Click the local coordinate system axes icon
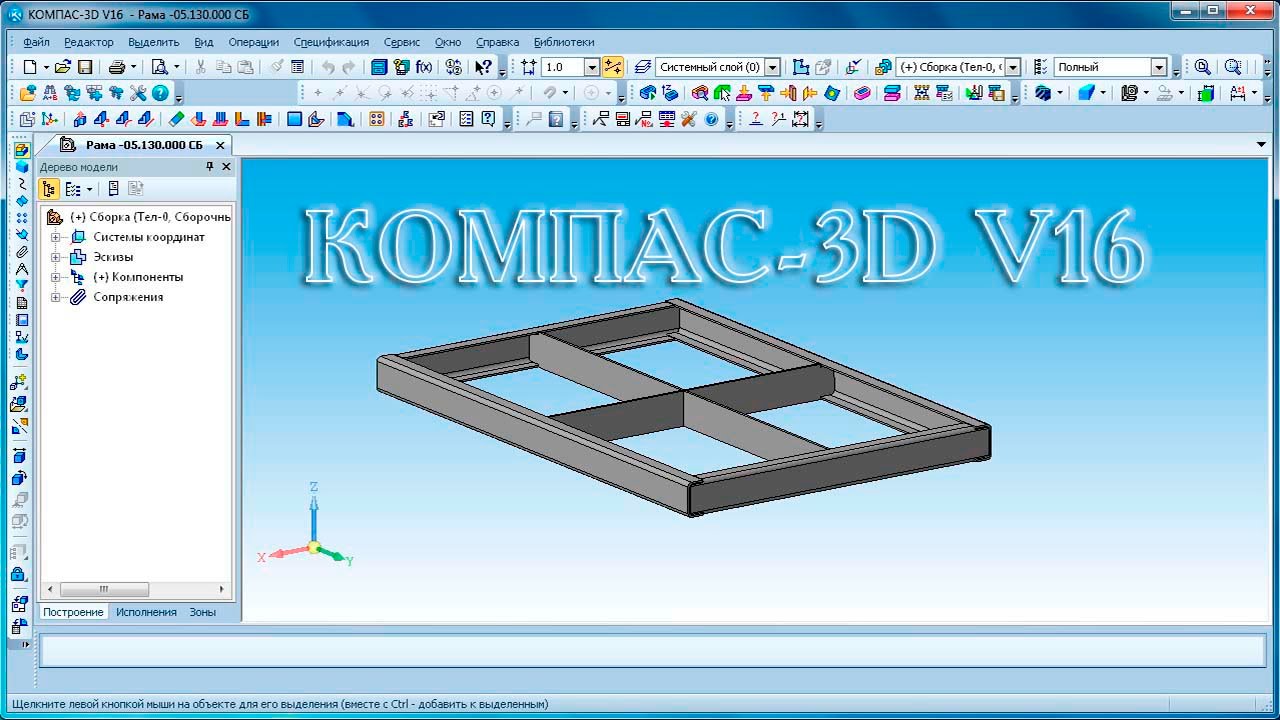 [48, 119]
